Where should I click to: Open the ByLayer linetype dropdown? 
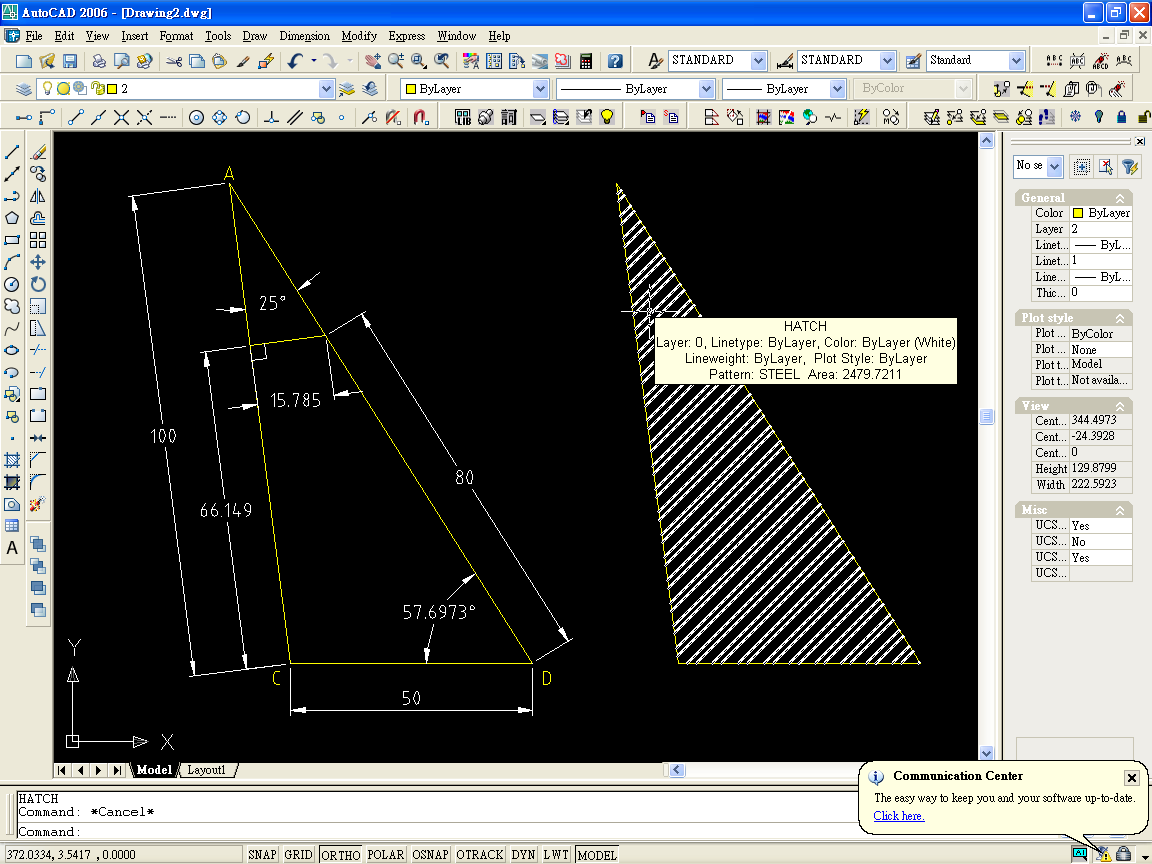(x=706, y=89)
